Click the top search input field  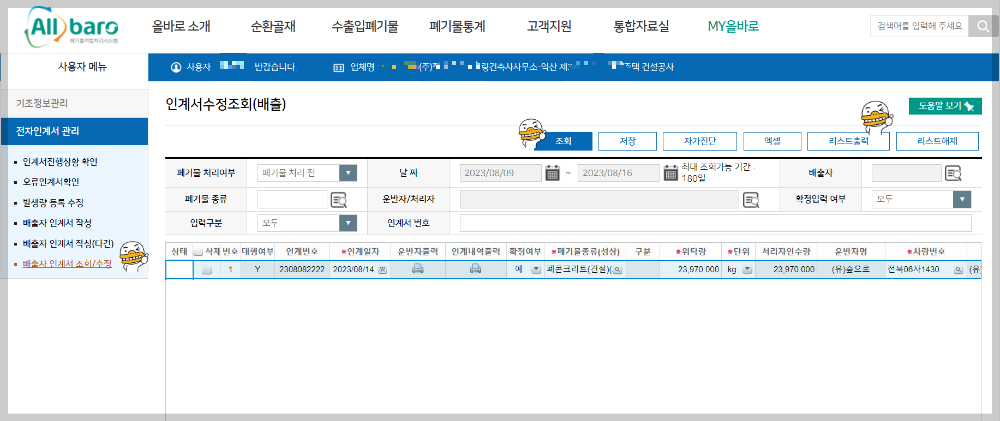919,27
